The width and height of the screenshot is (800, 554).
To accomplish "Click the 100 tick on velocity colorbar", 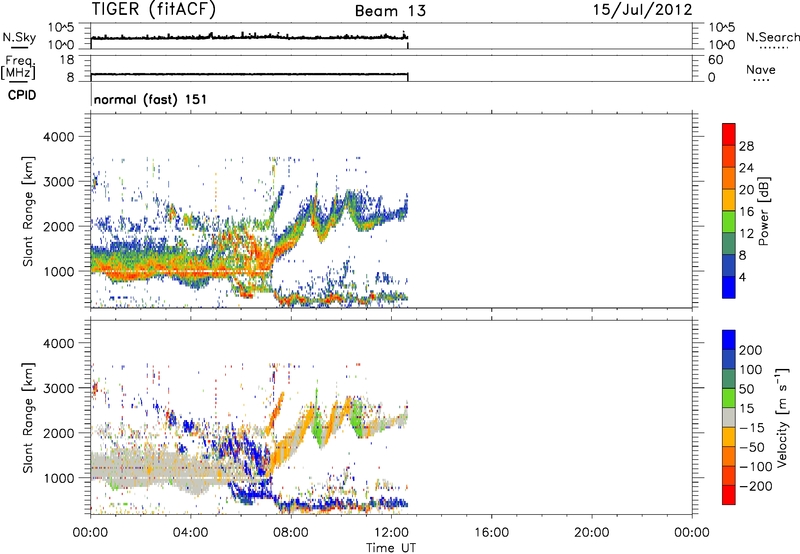I will tap(751, 369).
